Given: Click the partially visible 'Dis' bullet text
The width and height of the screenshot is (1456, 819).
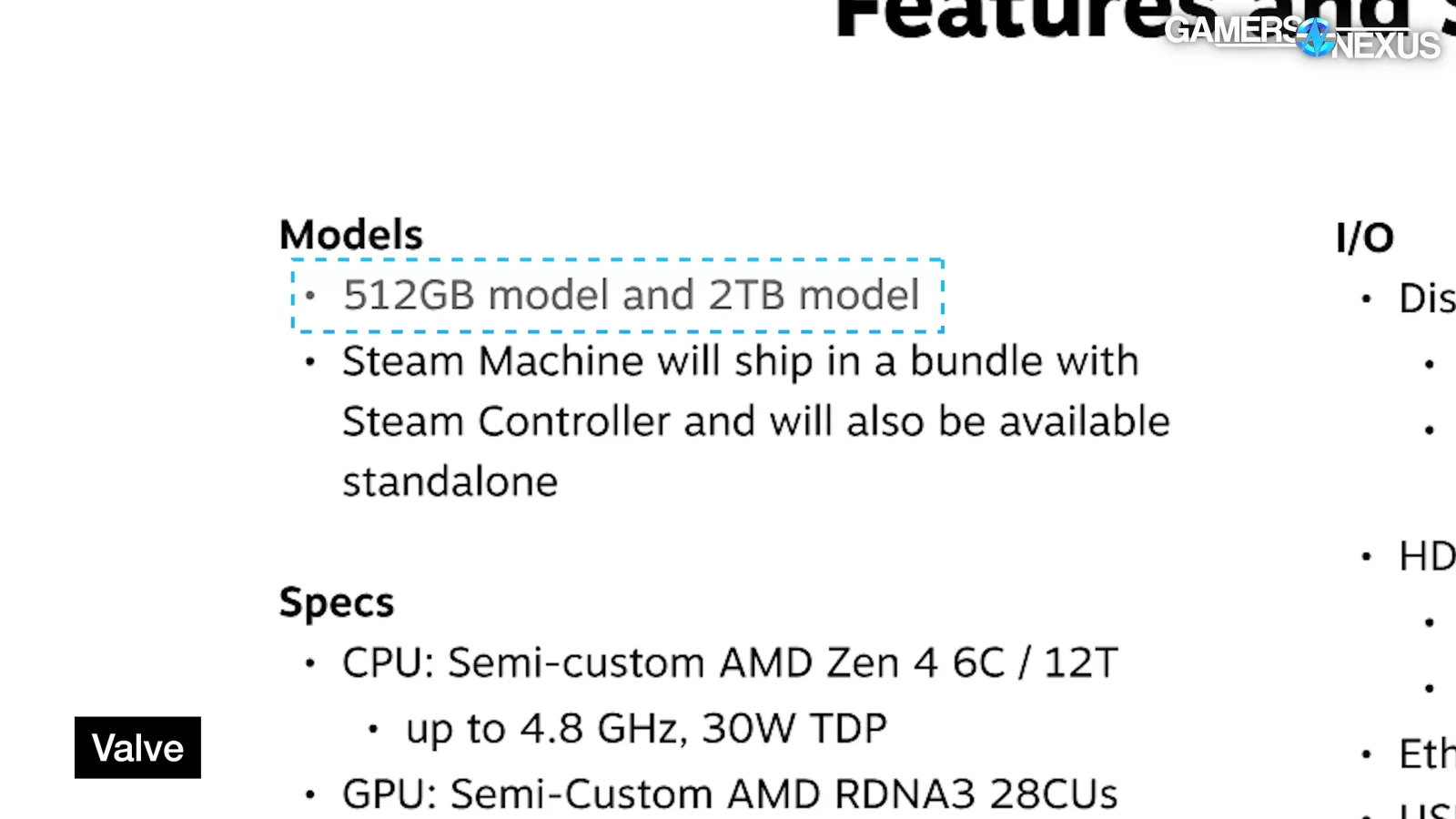Looking at the screenshot, I should point(1426,298).
